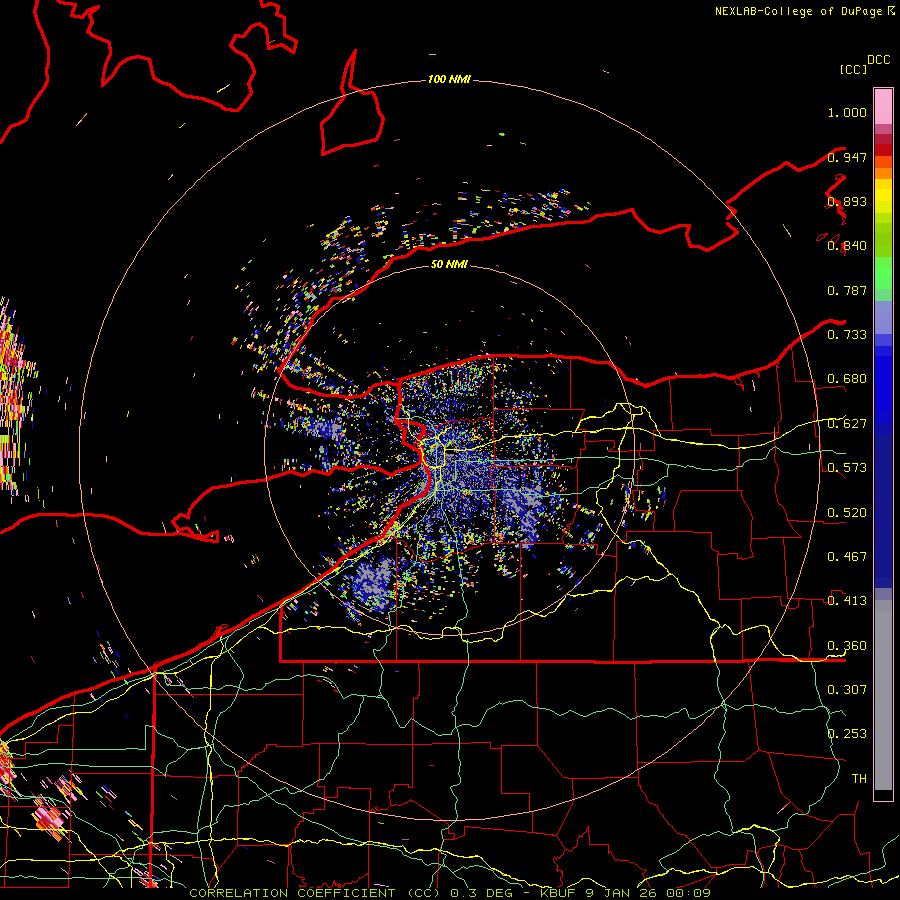Click the 0.680 scale value
This screenshot has height=900, width=900.
coord(847,379)
